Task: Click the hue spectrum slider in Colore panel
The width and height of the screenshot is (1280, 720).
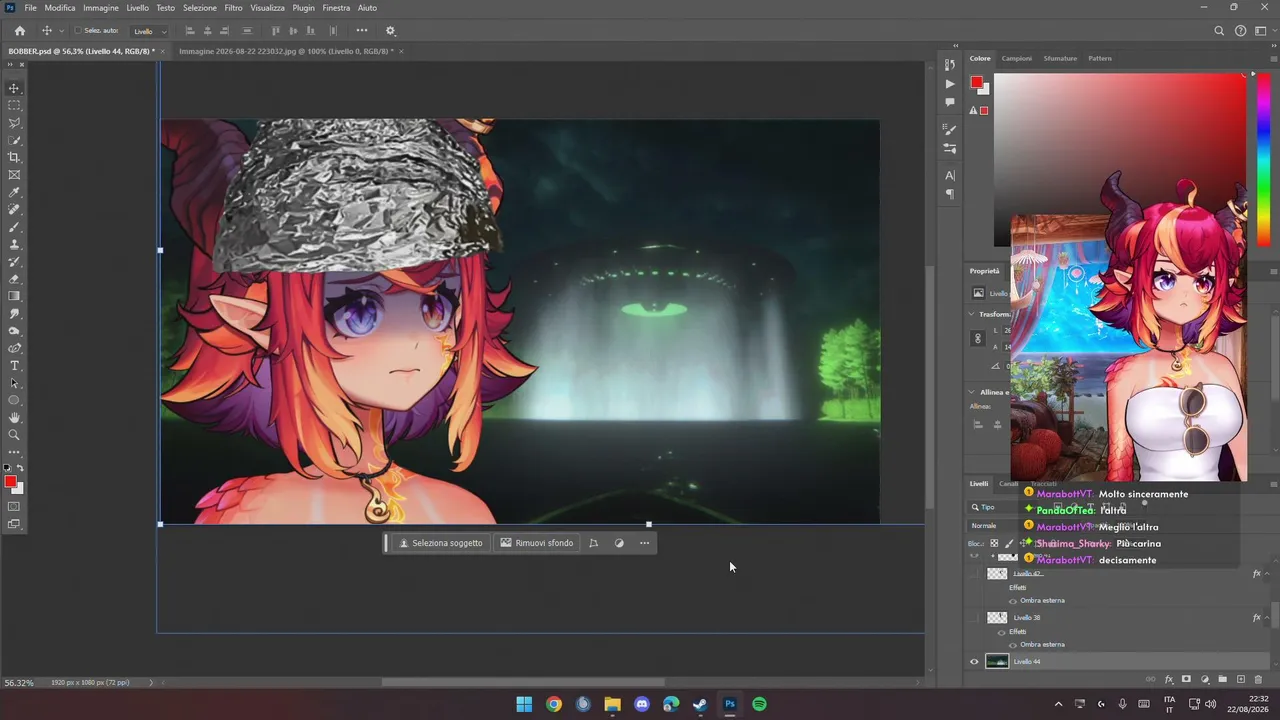Action: click(x=1264, y=162)
